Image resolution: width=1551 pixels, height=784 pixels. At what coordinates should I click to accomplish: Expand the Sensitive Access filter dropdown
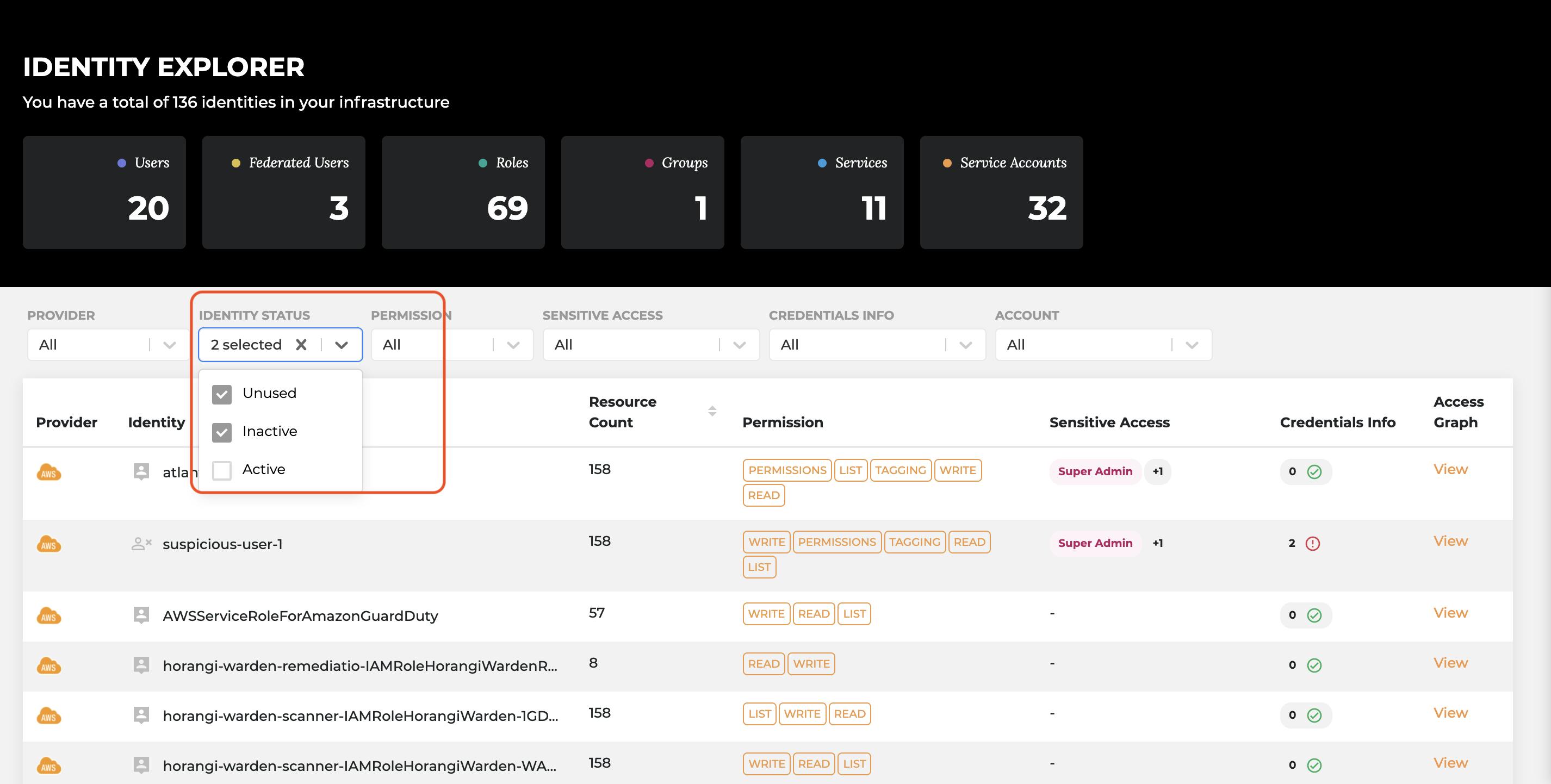(x=739, y=344)
